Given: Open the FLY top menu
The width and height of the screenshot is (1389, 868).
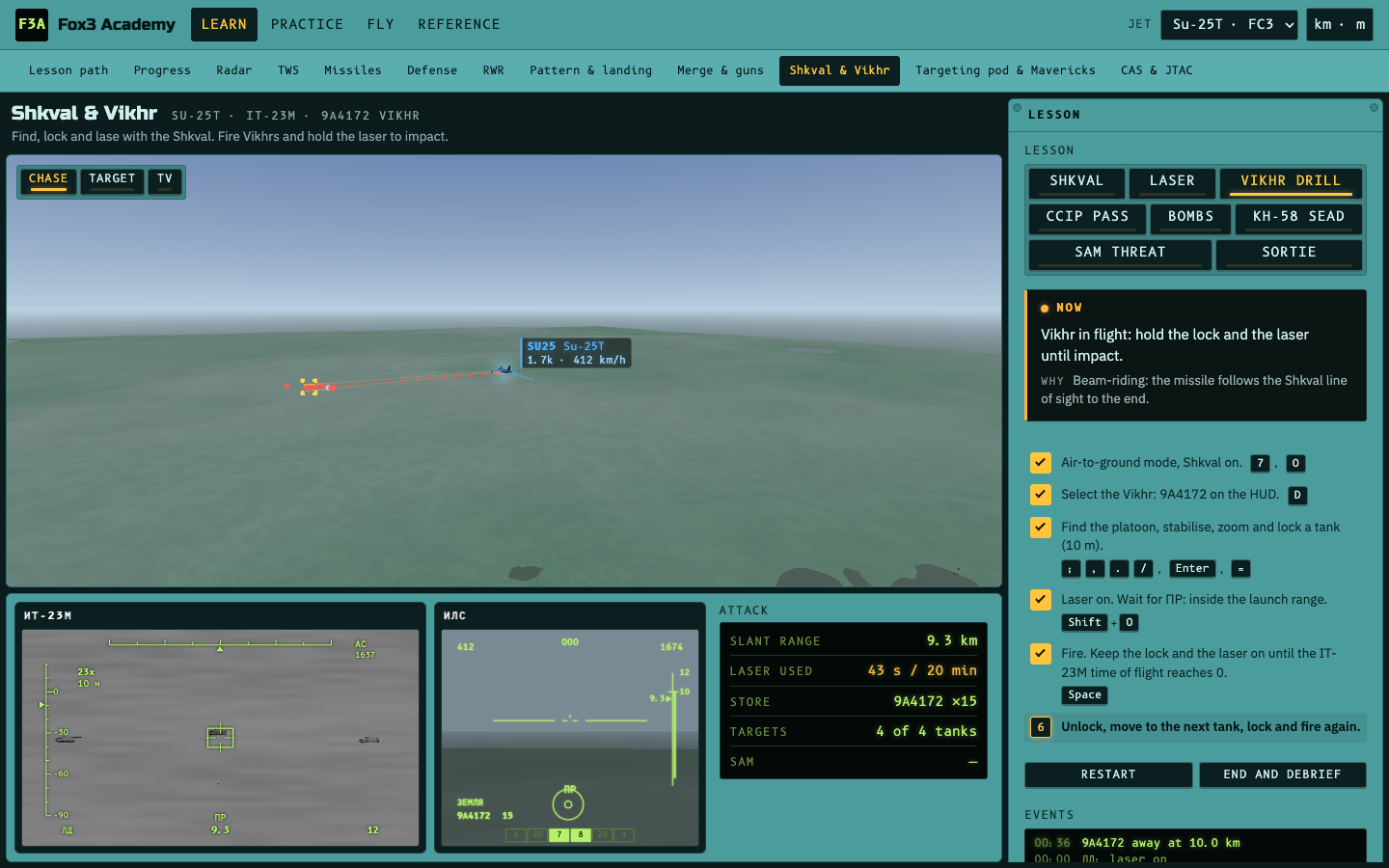Looking at the screenshot, I should coord(381,25).
